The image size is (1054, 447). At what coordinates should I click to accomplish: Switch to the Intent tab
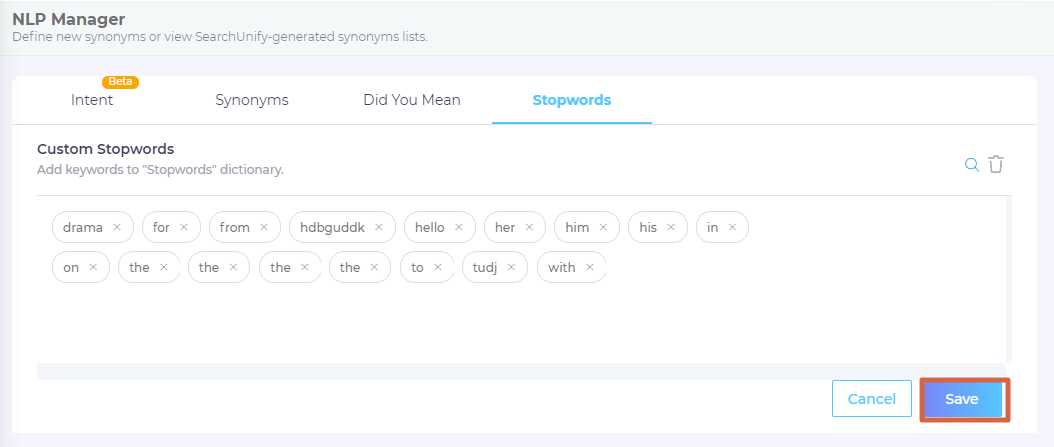point(92,100)
